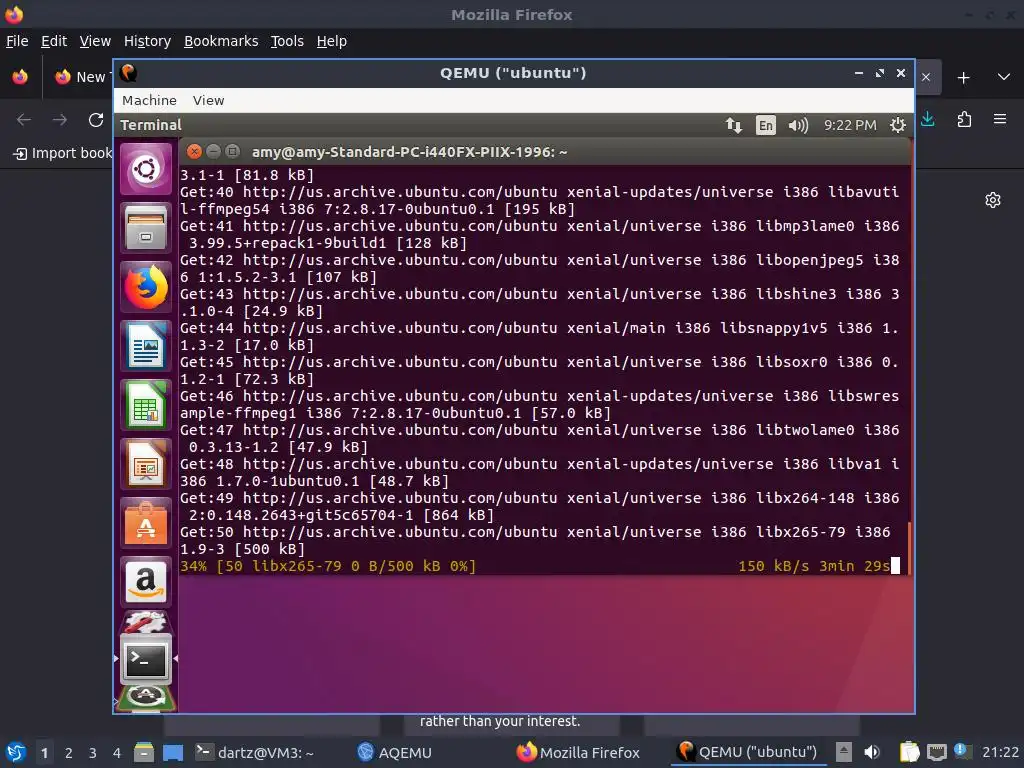Click the terminal scrollbar handle
The image size is (1024, 768).
click(x=909, y=548)
